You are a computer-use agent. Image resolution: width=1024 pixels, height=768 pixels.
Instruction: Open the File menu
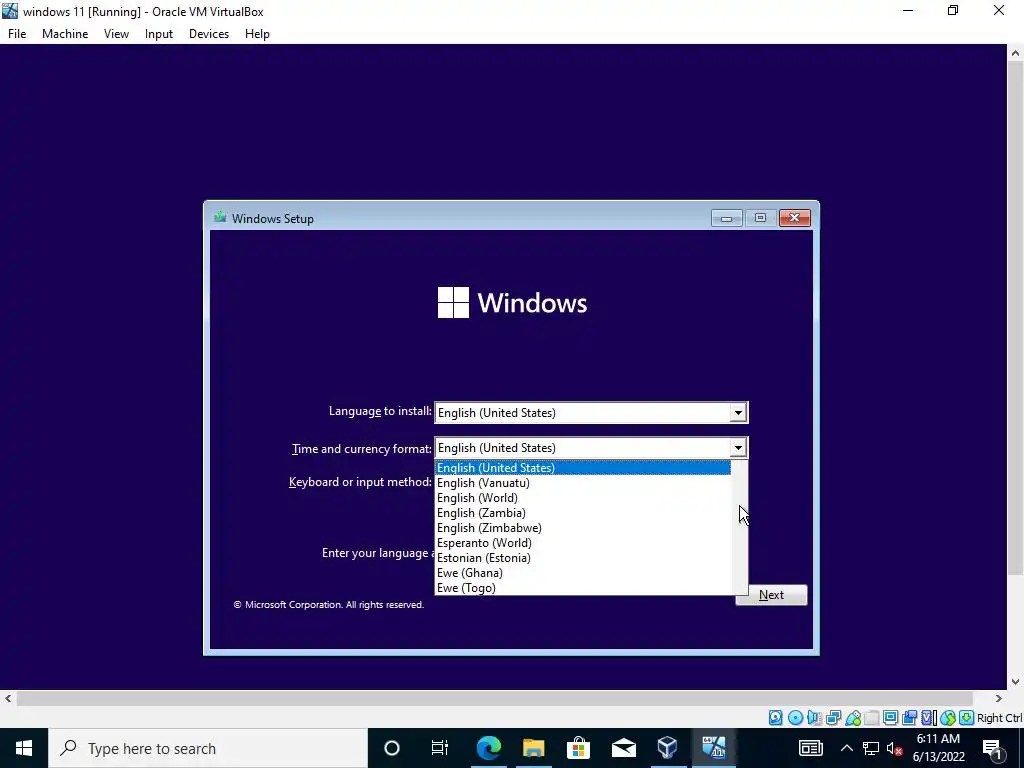click(17, 34)
